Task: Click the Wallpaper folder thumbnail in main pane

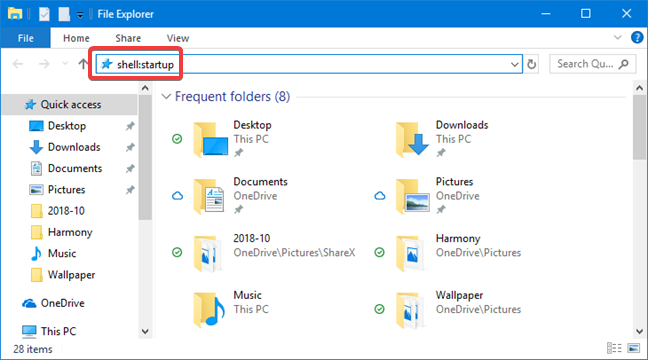Action: click(x=411, y=310)
